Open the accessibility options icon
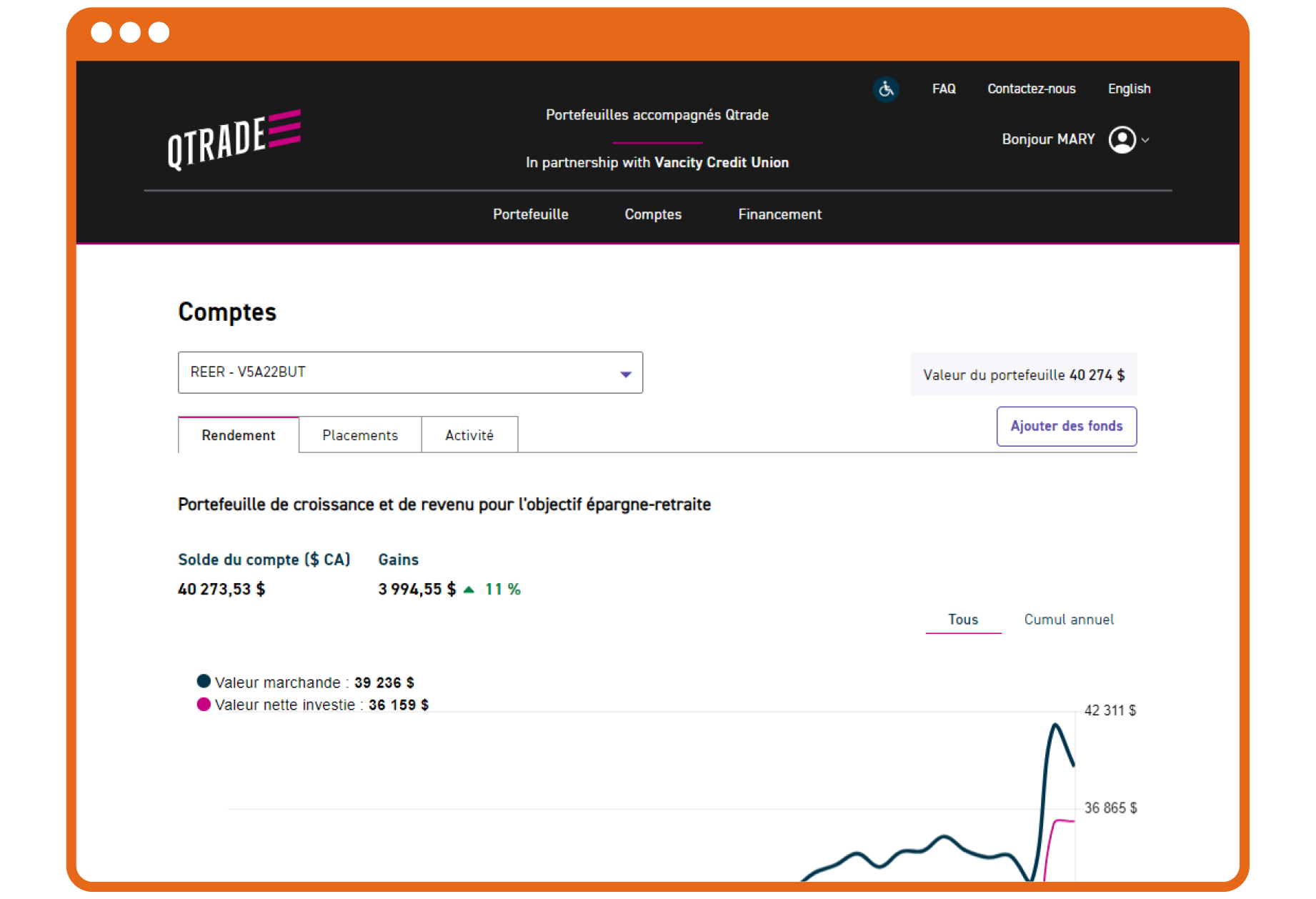 (886, 89)
